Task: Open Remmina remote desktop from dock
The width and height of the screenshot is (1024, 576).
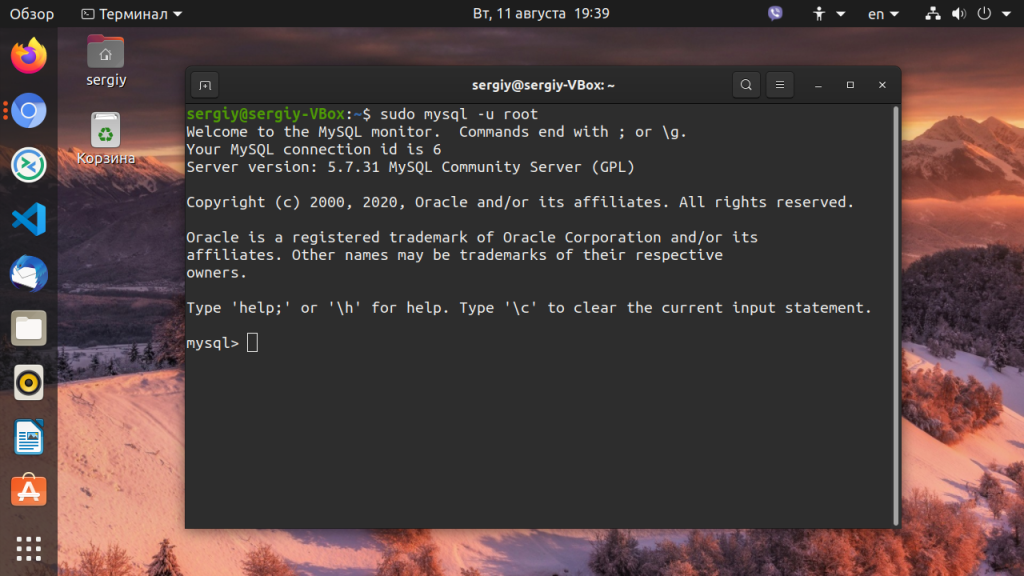Action: coord(29,165)
